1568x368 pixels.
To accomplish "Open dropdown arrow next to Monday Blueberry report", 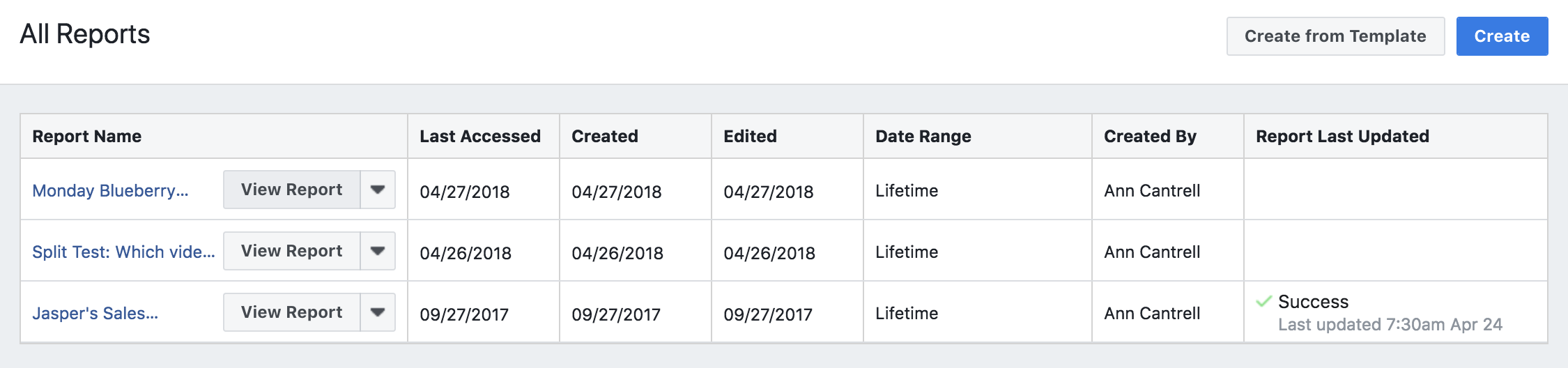I will pyautogui.click(x=378, y=190).
